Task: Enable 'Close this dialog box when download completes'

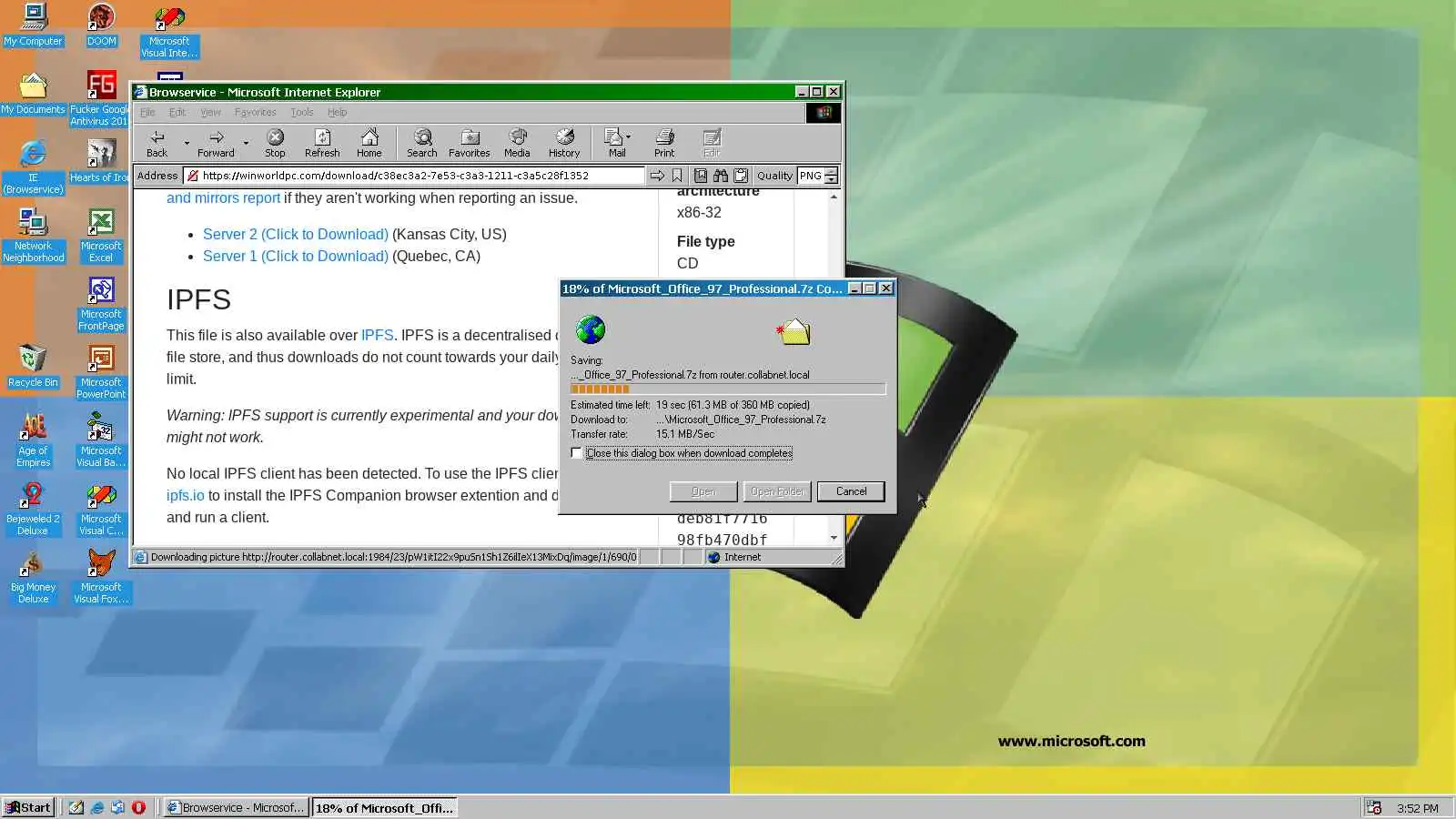Action: tap(577, 453)
